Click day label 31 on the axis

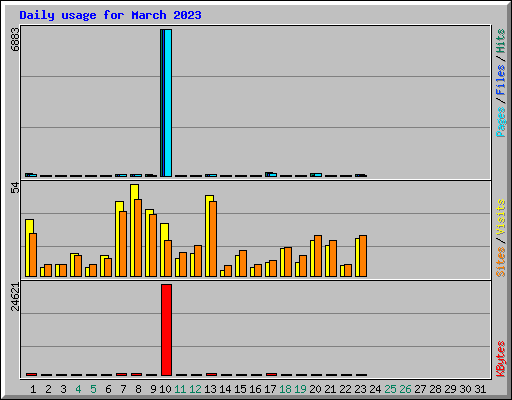point(480,389)
